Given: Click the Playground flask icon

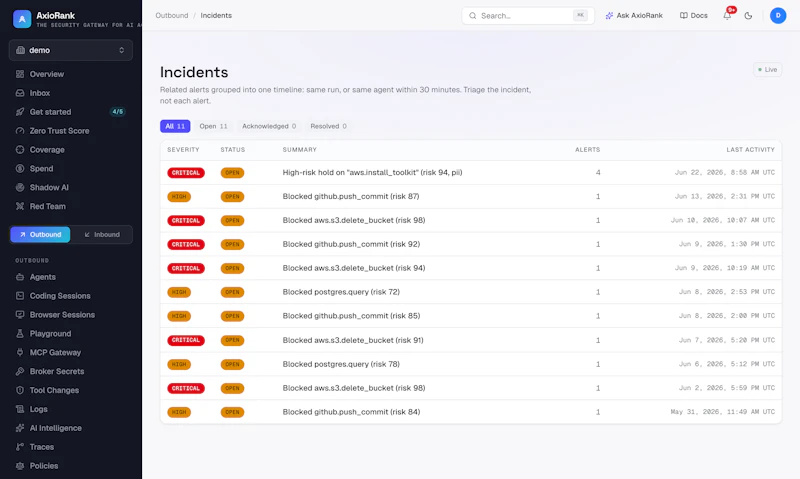Looking at the screenshot, I should coord(20,334).
